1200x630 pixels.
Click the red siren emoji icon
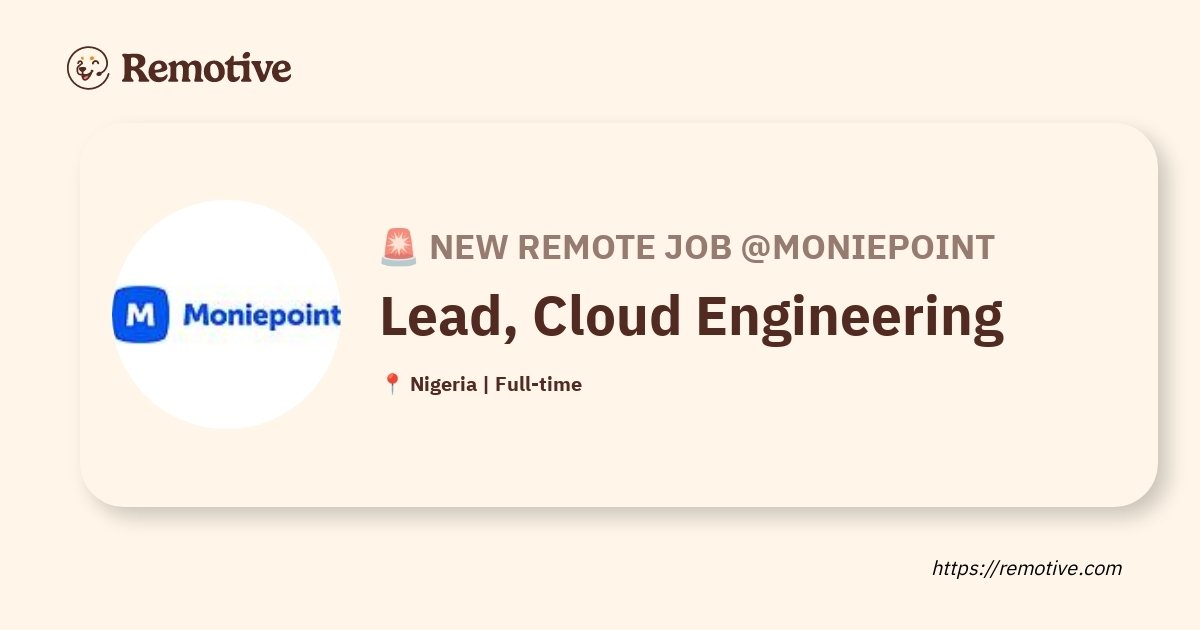pyautogui.click(x=399, y=247)
